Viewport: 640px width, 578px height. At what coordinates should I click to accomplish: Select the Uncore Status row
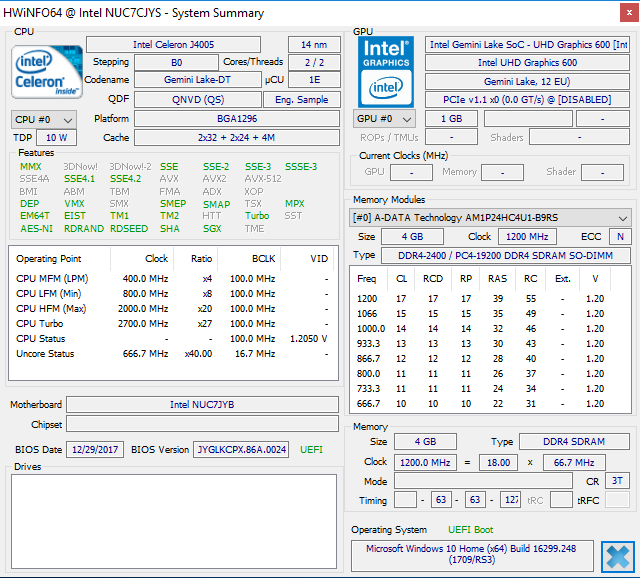point(171,354)
